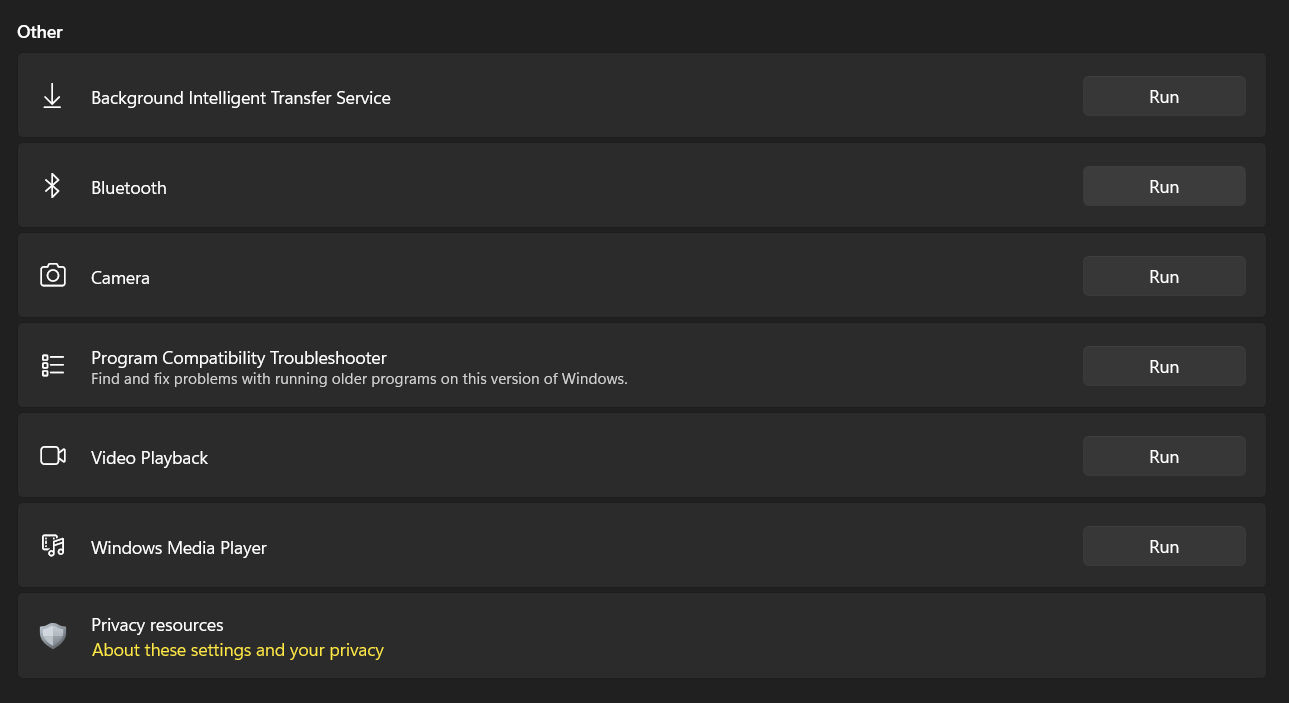Click the 'Find and fix problems' description text
1289x703 pixels.
(359, 380)
